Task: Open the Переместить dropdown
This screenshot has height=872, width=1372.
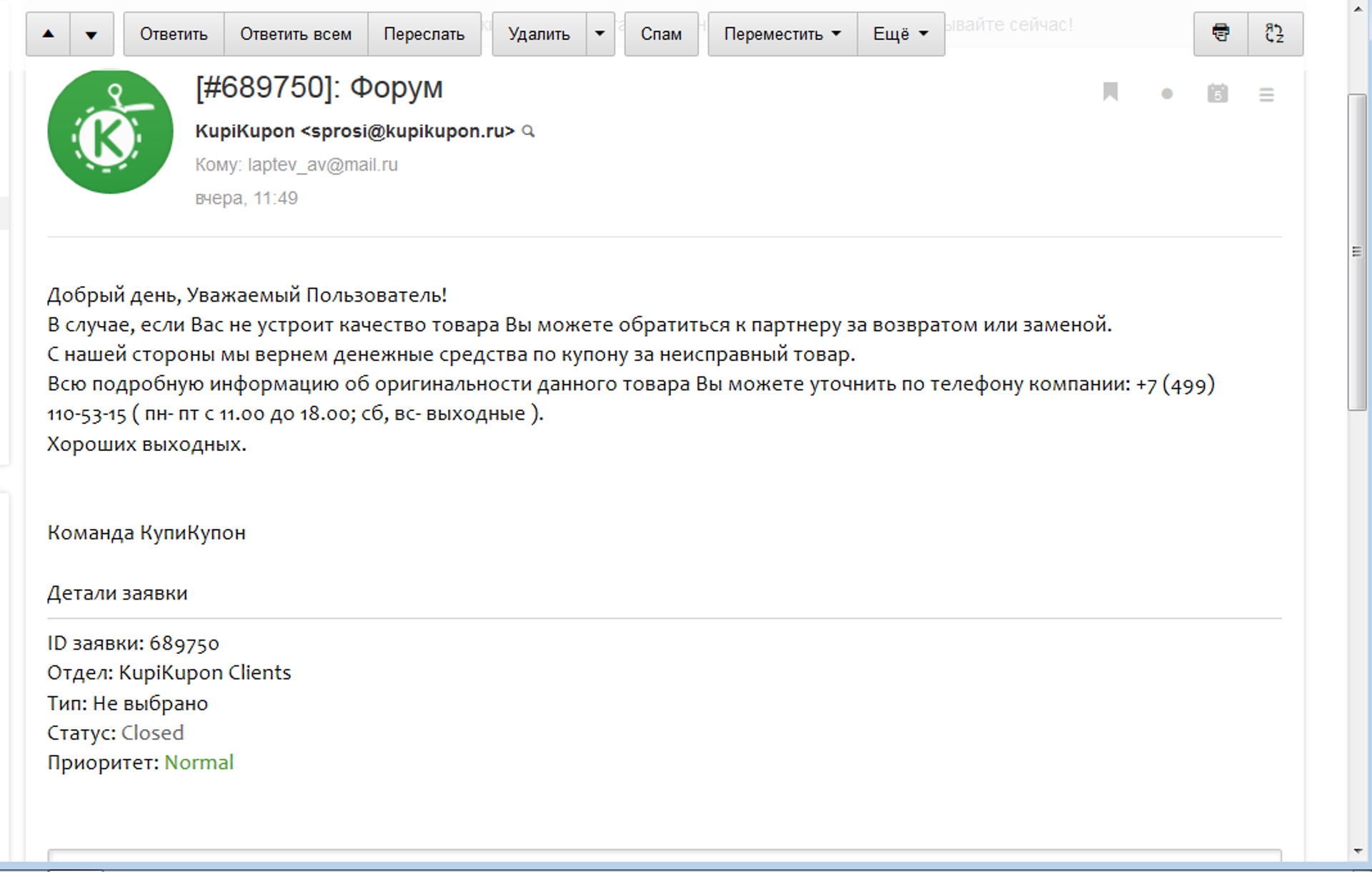Action: (x=782, y=34)
